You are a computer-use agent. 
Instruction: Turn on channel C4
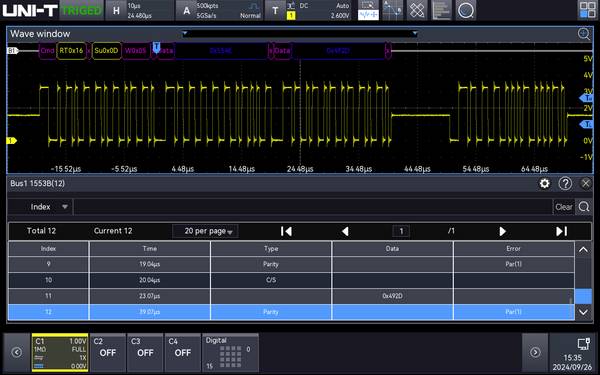pyautogui.click(x=183, y=352)
